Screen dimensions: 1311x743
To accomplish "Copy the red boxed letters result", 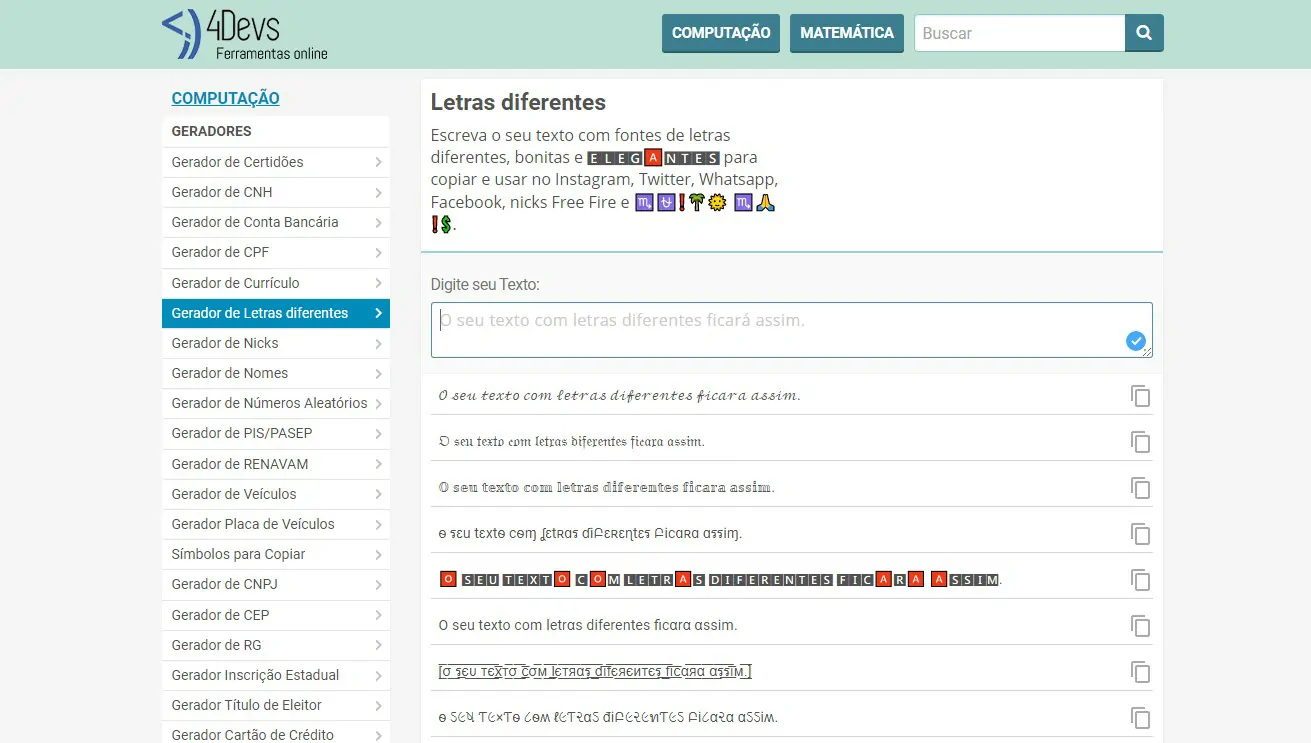I will click(x=1140, y=580).
